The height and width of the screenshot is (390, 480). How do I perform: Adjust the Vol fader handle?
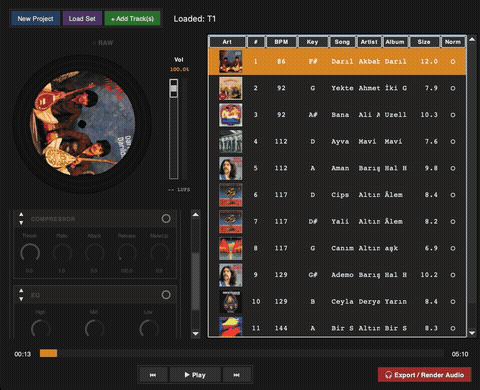173,88
